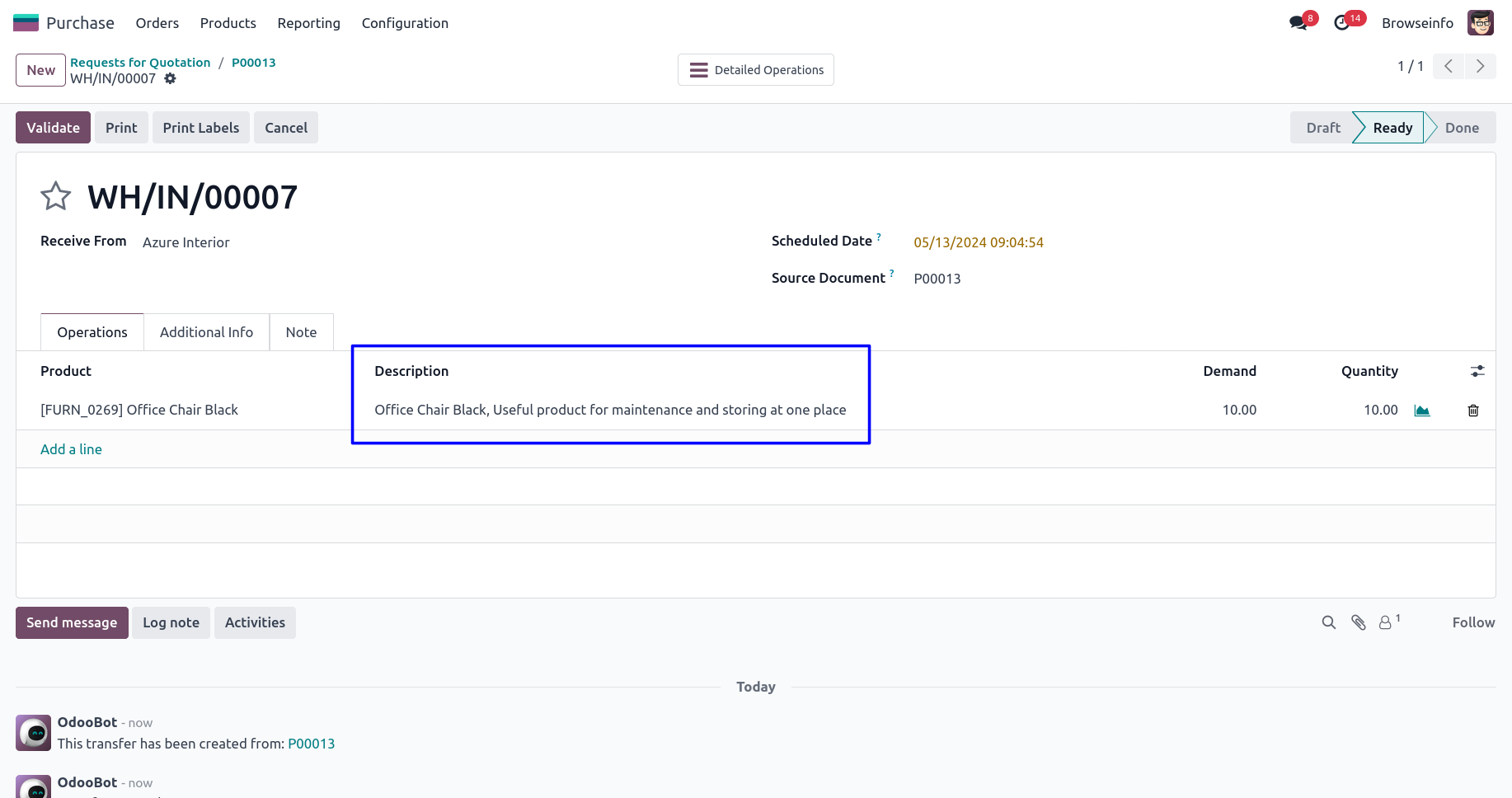Click the favorite star next to WH/IN/00007
Viewport: 1512px width, 798px height.
56,196
